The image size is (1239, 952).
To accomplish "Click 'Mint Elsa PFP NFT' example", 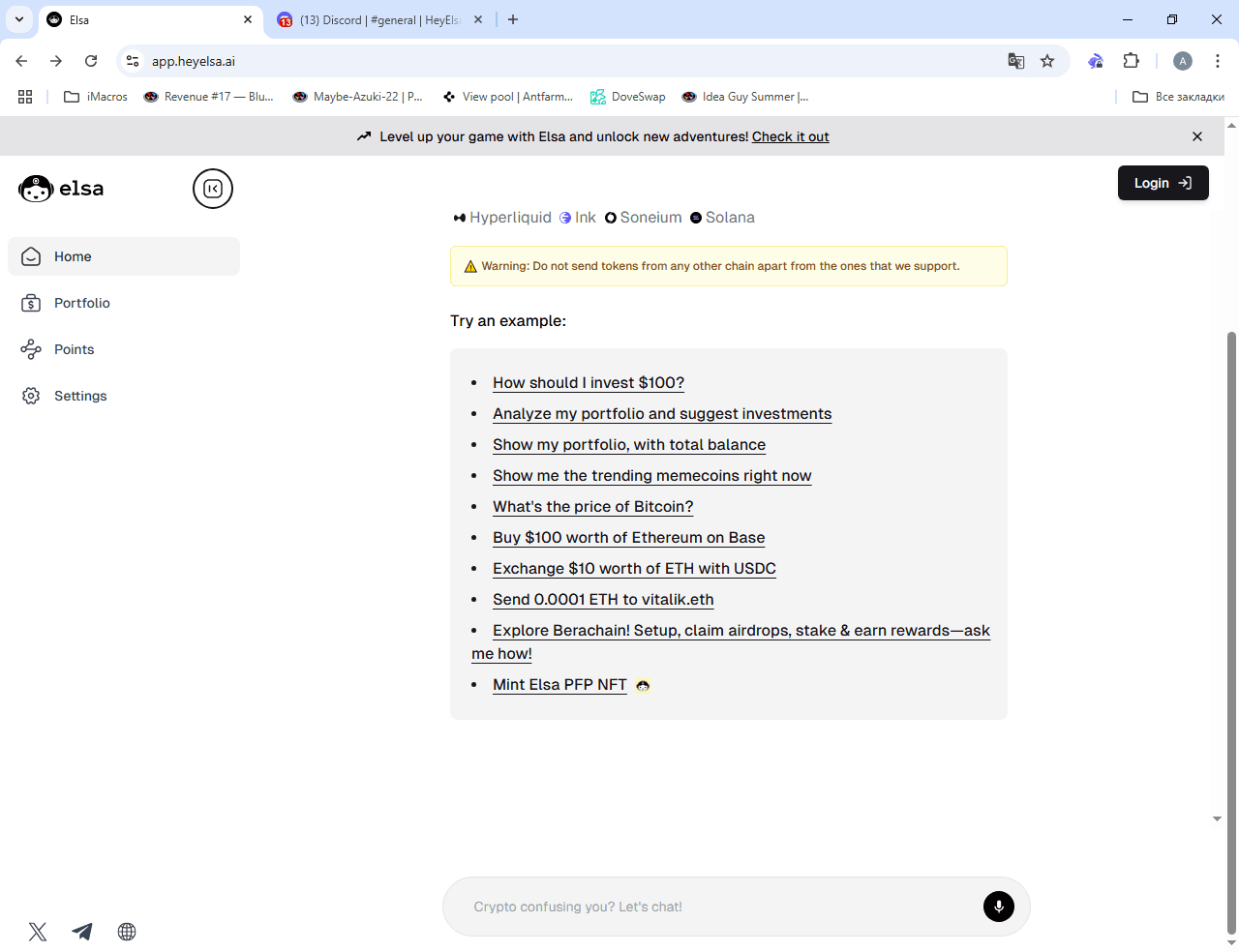I will tap(559, 685).
